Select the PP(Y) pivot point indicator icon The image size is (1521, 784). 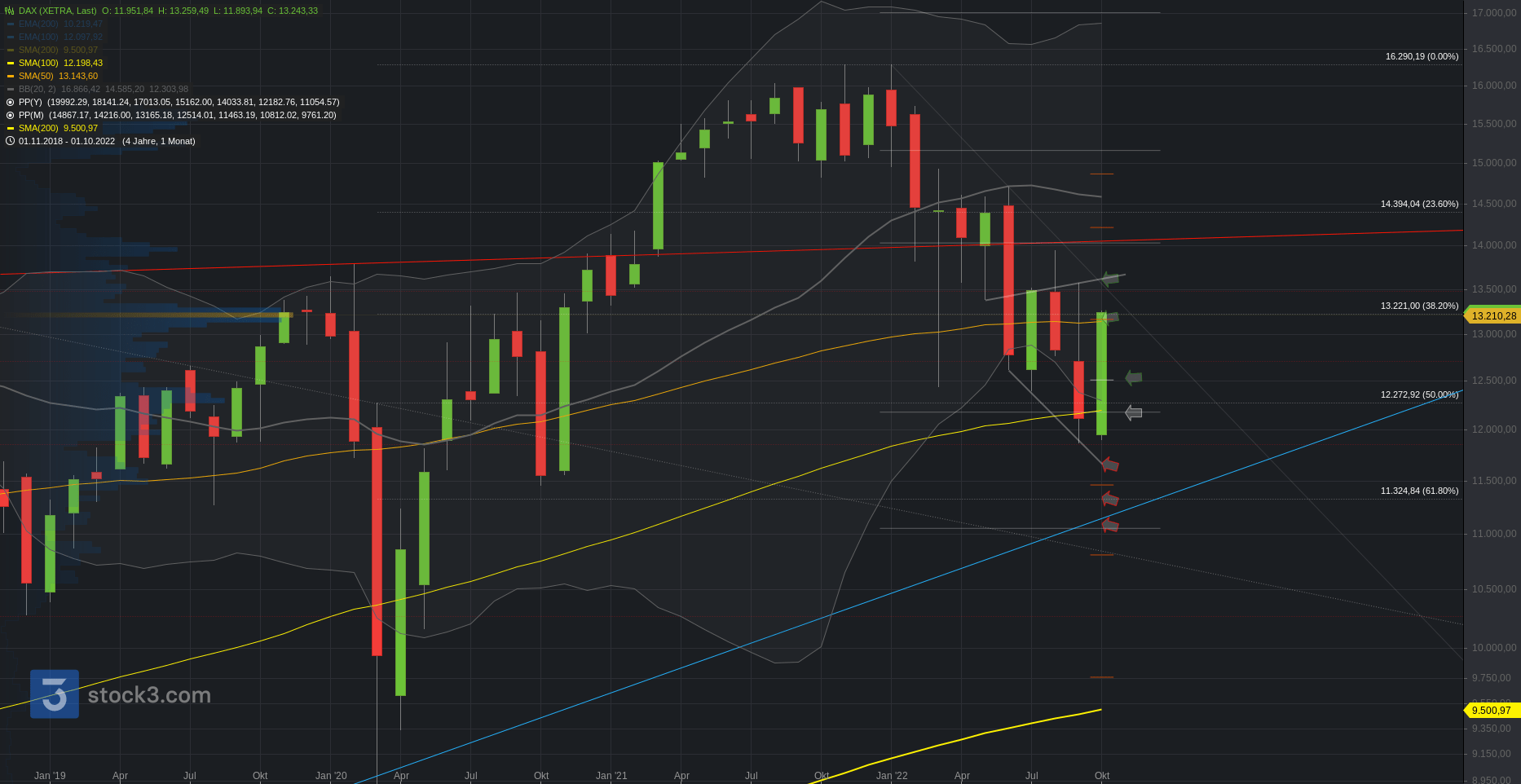pos(10,102)
